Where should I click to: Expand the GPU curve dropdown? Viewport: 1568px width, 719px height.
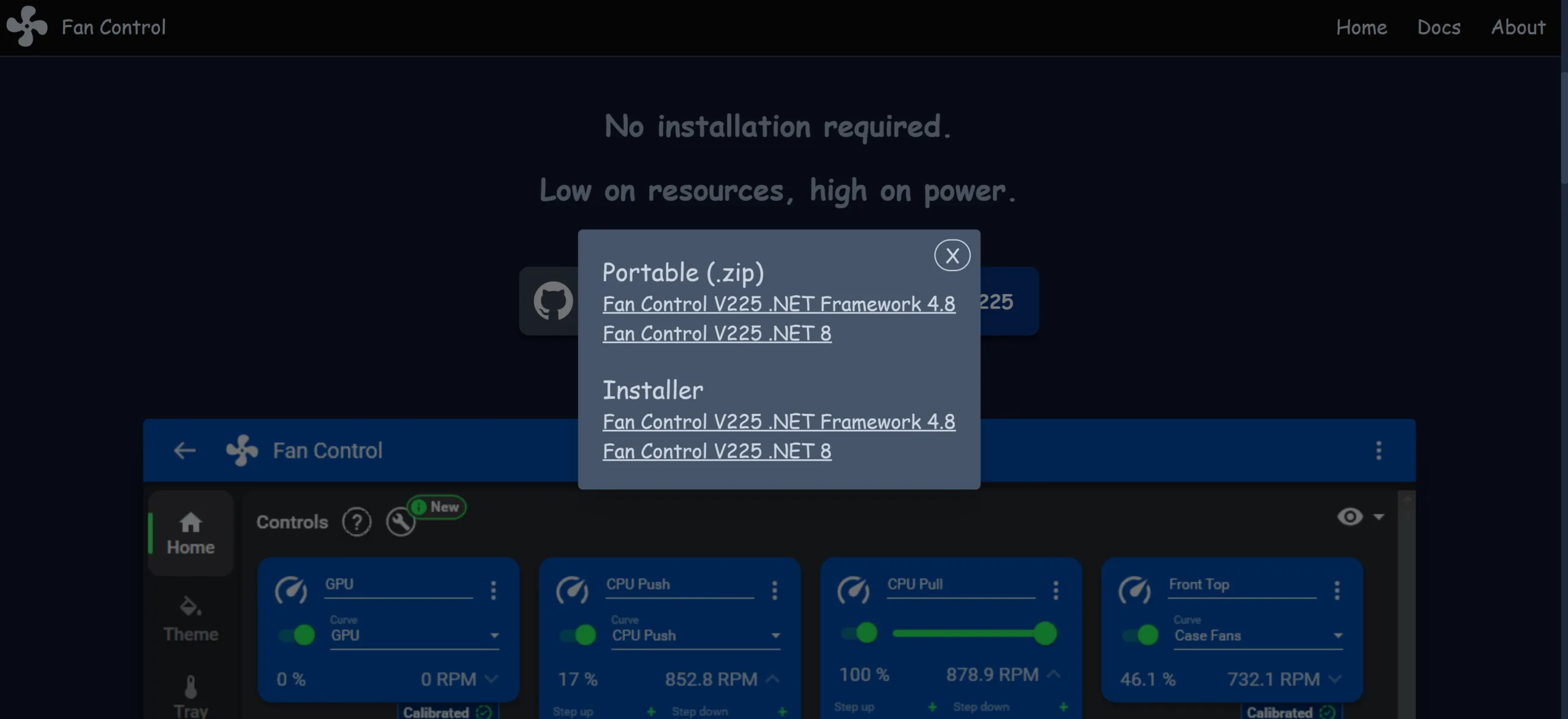pos(494,636)
